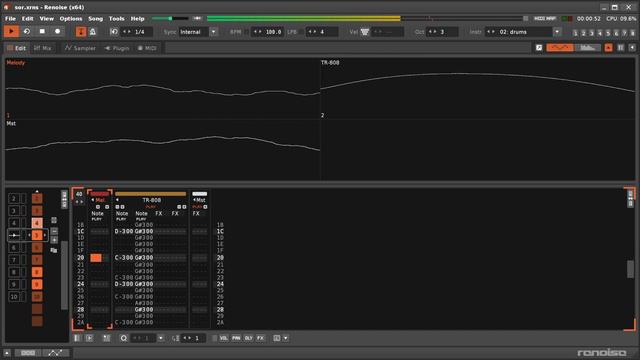Click the Melody track scope
The height and width of the screenshot is (360, 640).
[162, 89]
